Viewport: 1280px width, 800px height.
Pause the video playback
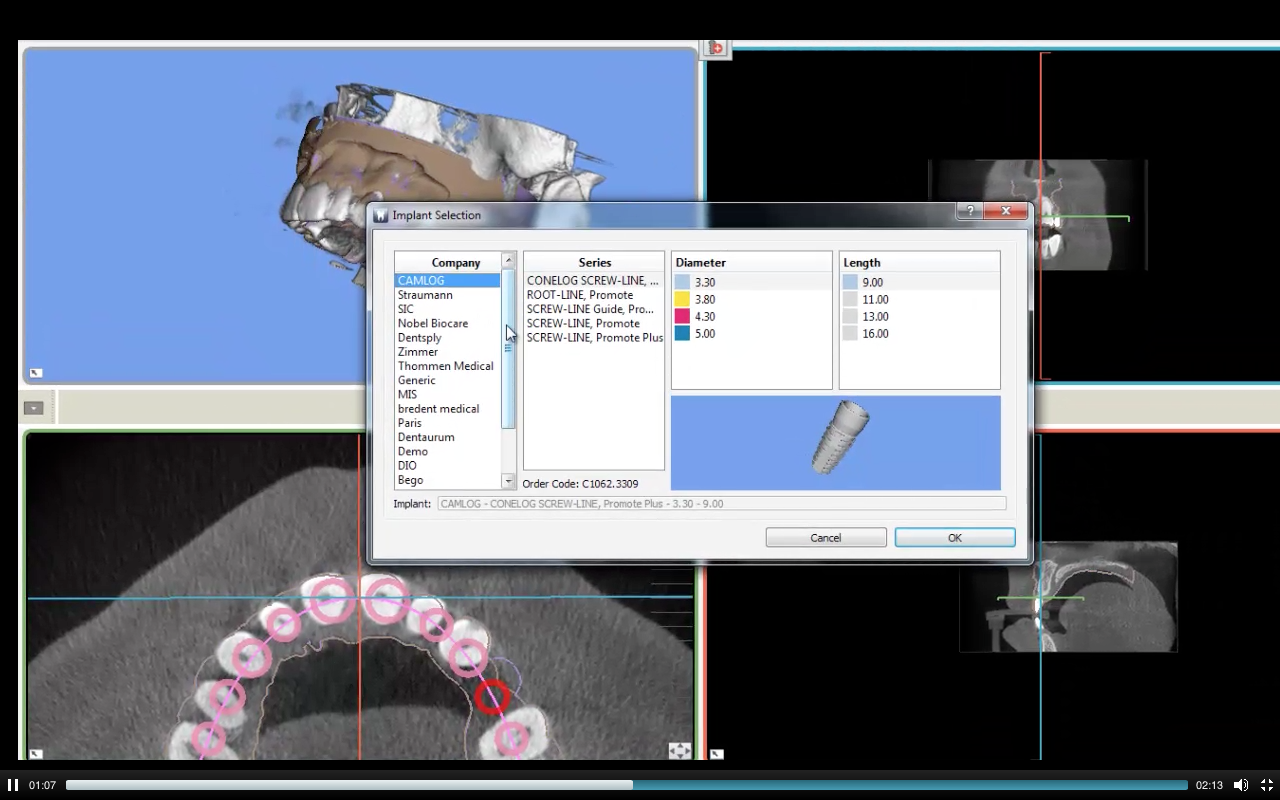point(13,785)
